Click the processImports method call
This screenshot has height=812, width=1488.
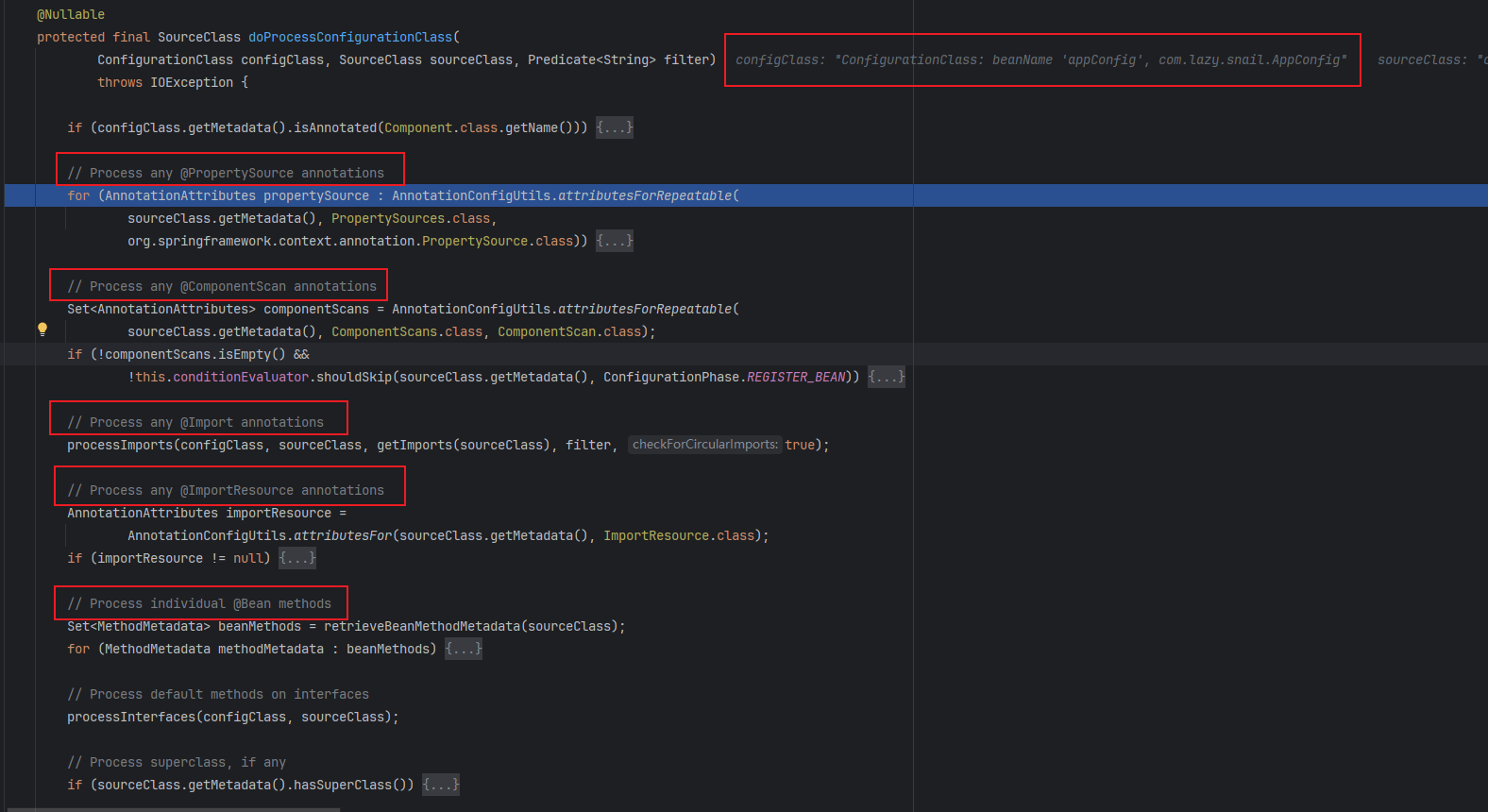(x=120, y=445)
